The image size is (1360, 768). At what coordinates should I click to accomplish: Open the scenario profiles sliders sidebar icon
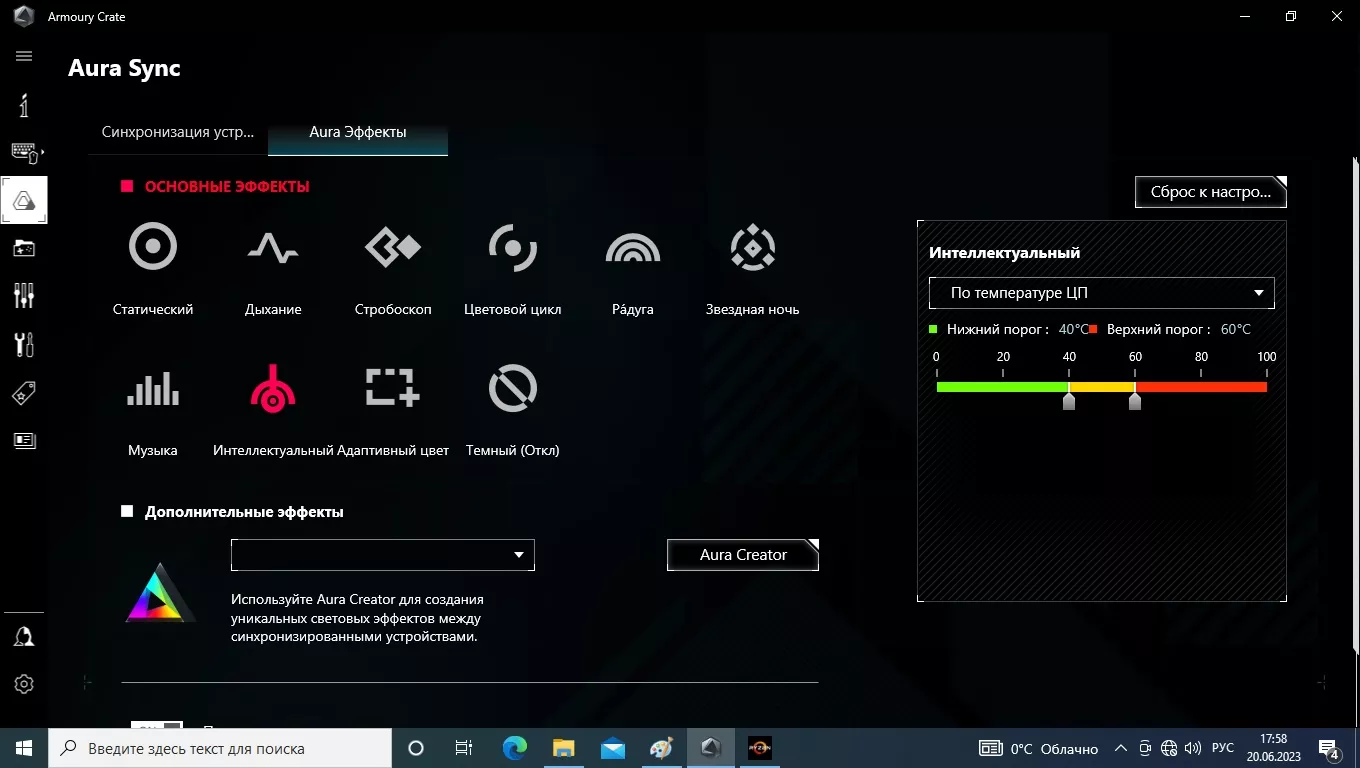pos(24,296)
